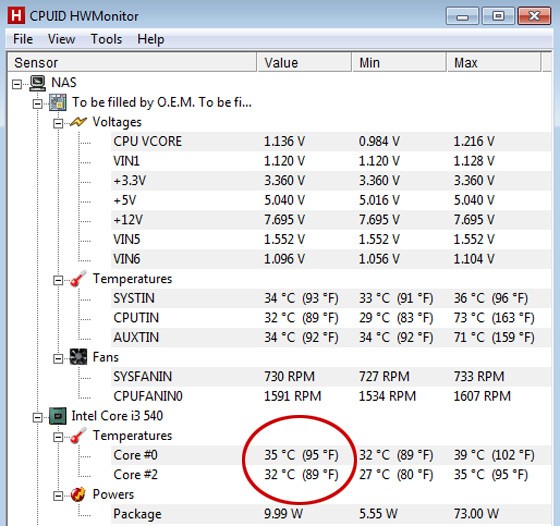Click the 27 °C (80 °F) Core #2 min

coord(396,475)
